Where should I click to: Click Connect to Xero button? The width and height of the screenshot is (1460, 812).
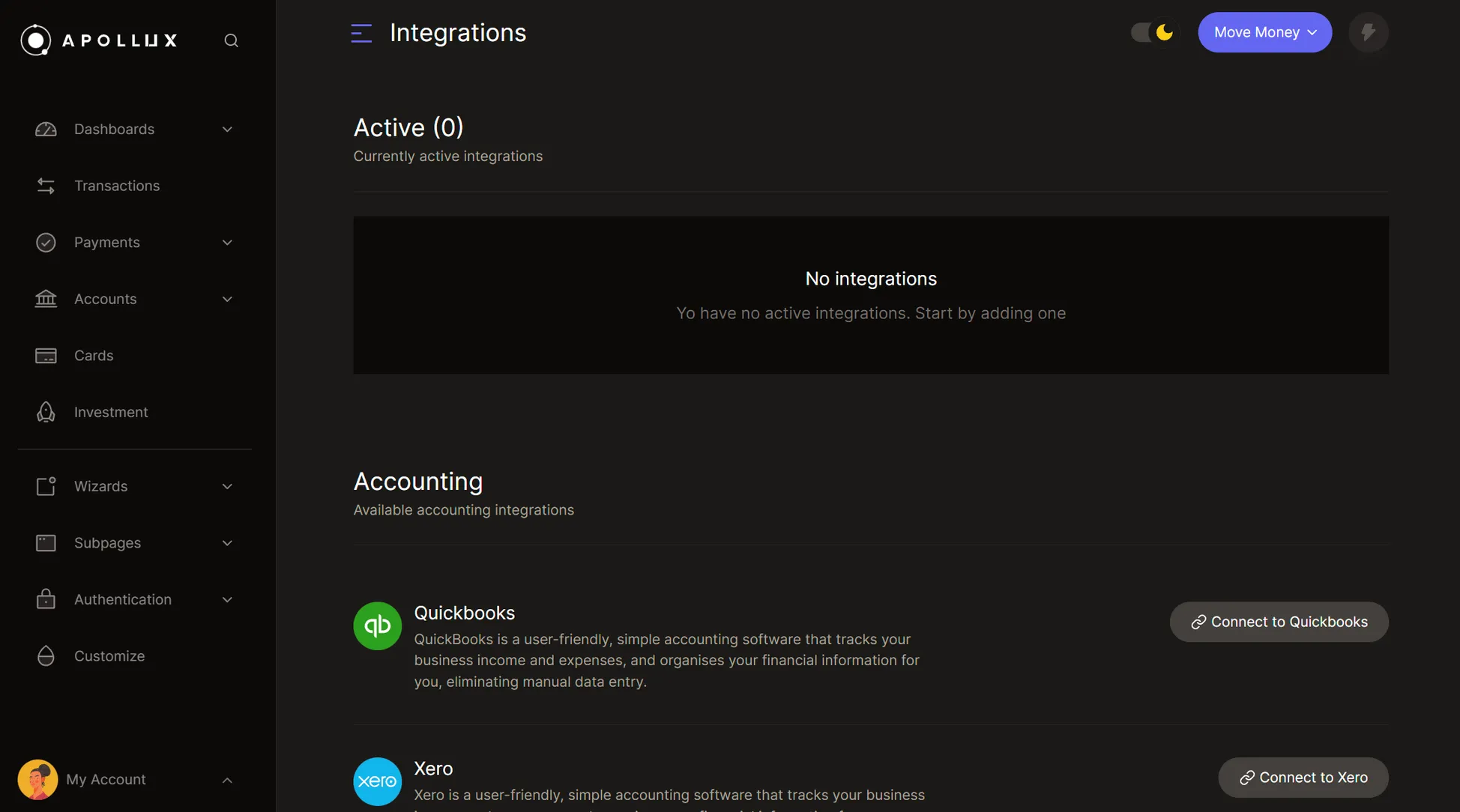pos(1303,778)
